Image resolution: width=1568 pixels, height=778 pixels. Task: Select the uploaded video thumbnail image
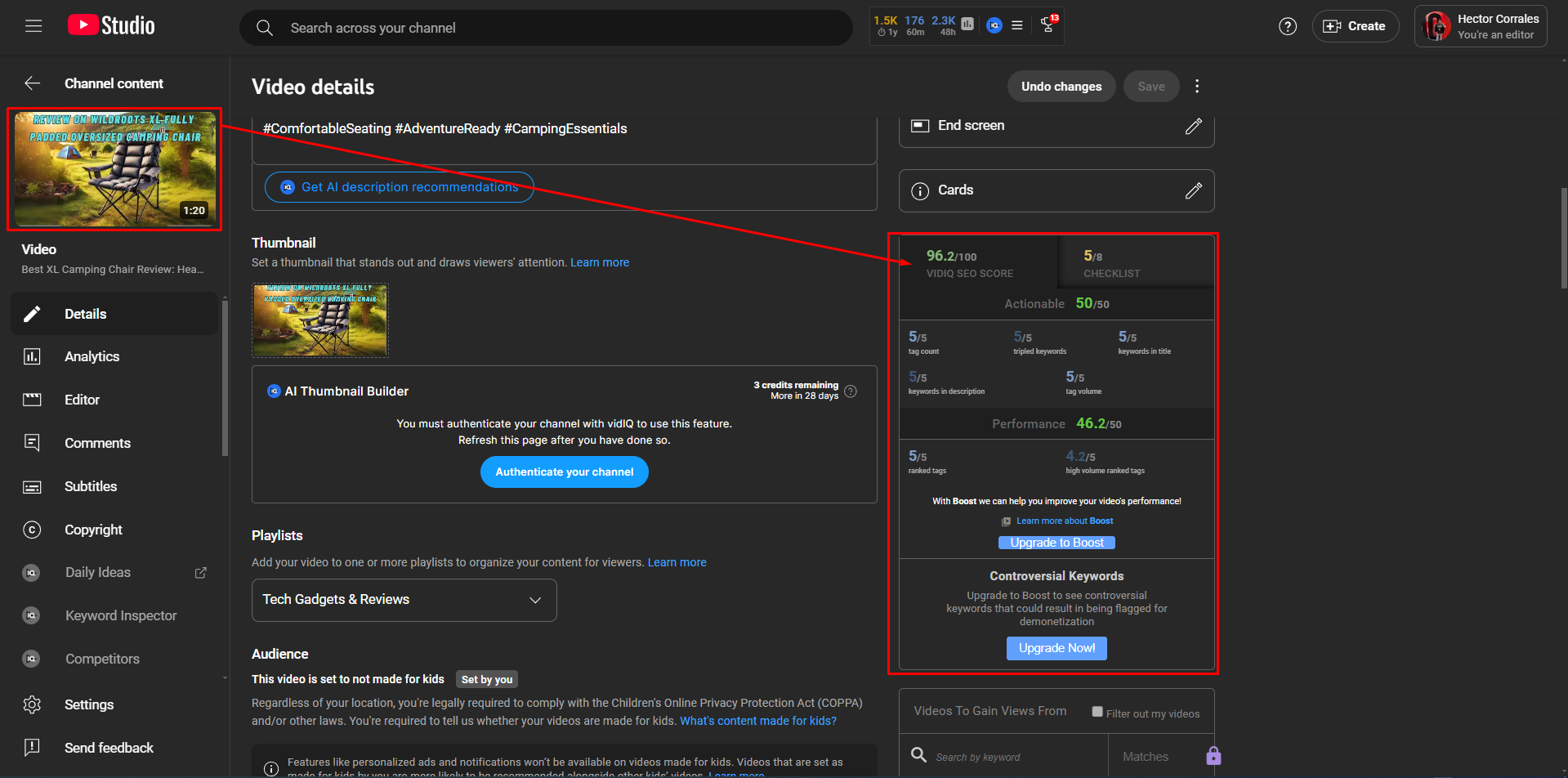[320, 320]
